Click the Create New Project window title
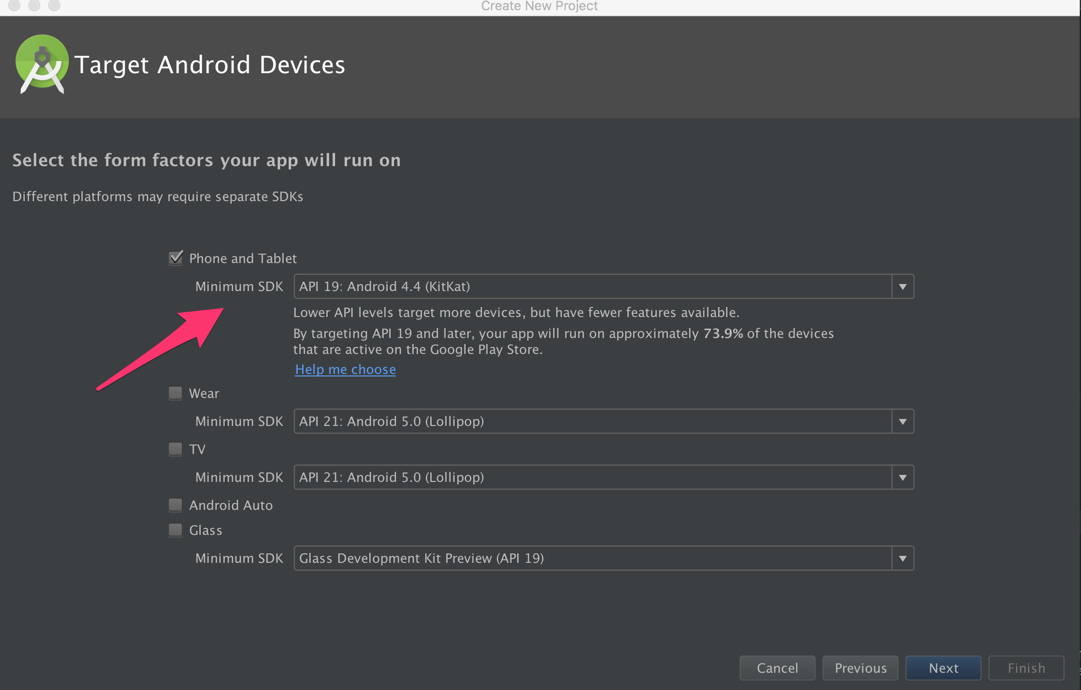The image size is (1081, 690). [x=539, y=6]
